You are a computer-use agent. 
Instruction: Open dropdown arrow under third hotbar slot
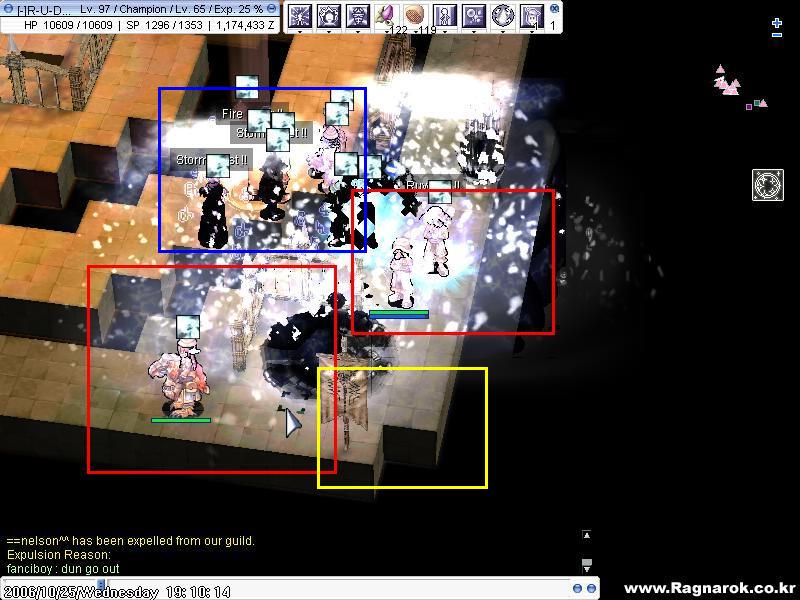358,32
